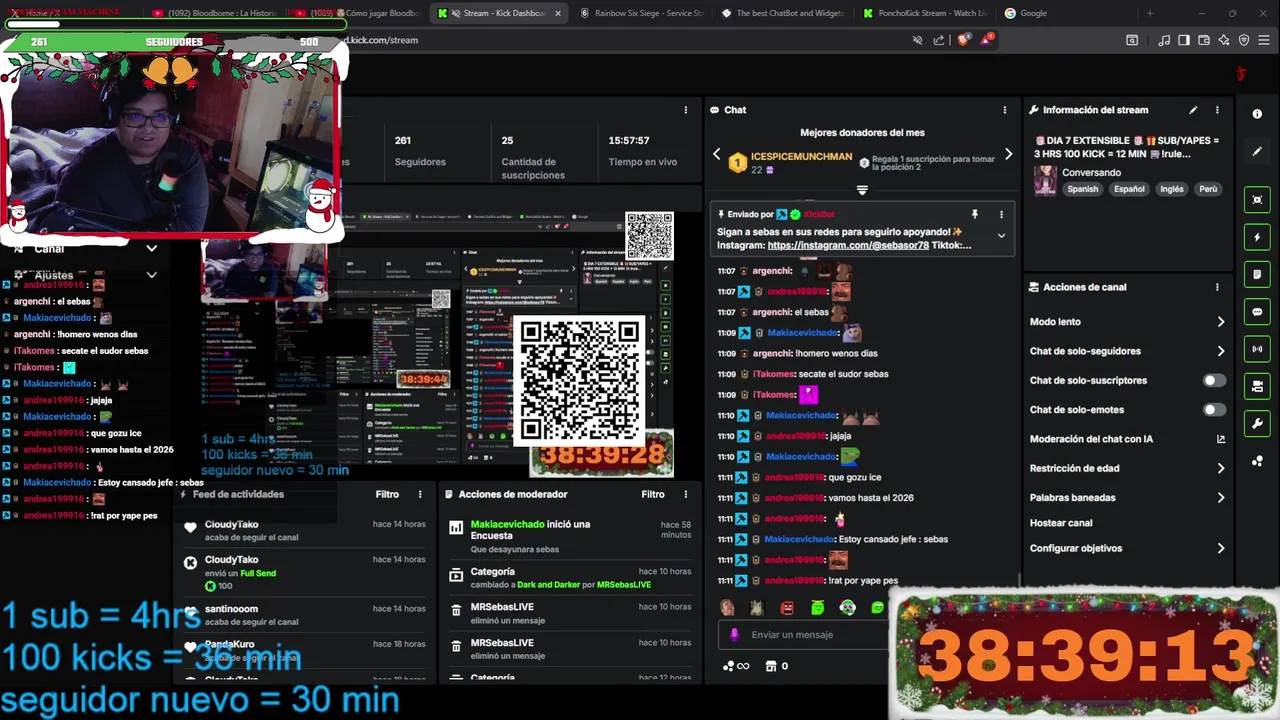Toggle the stream preview widget sidebar icon
The height and width of the screenshot is (720, 1280).
tap(1257, 200)
